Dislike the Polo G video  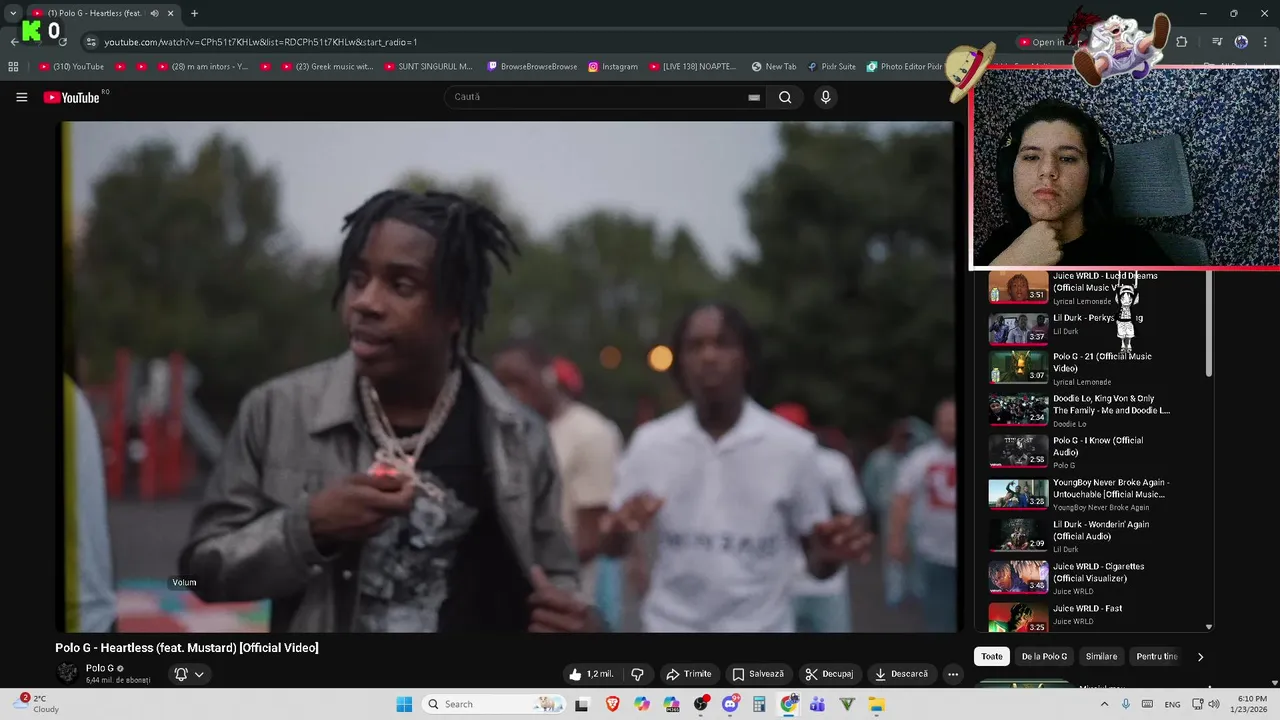[637, 674]
